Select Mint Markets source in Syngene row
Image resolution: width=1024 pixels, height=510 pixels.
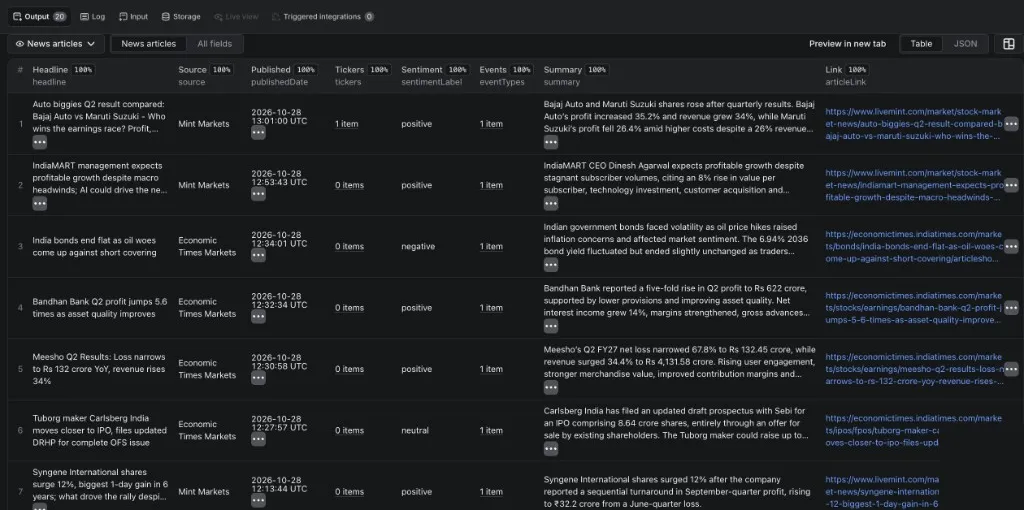pos(204,492)
